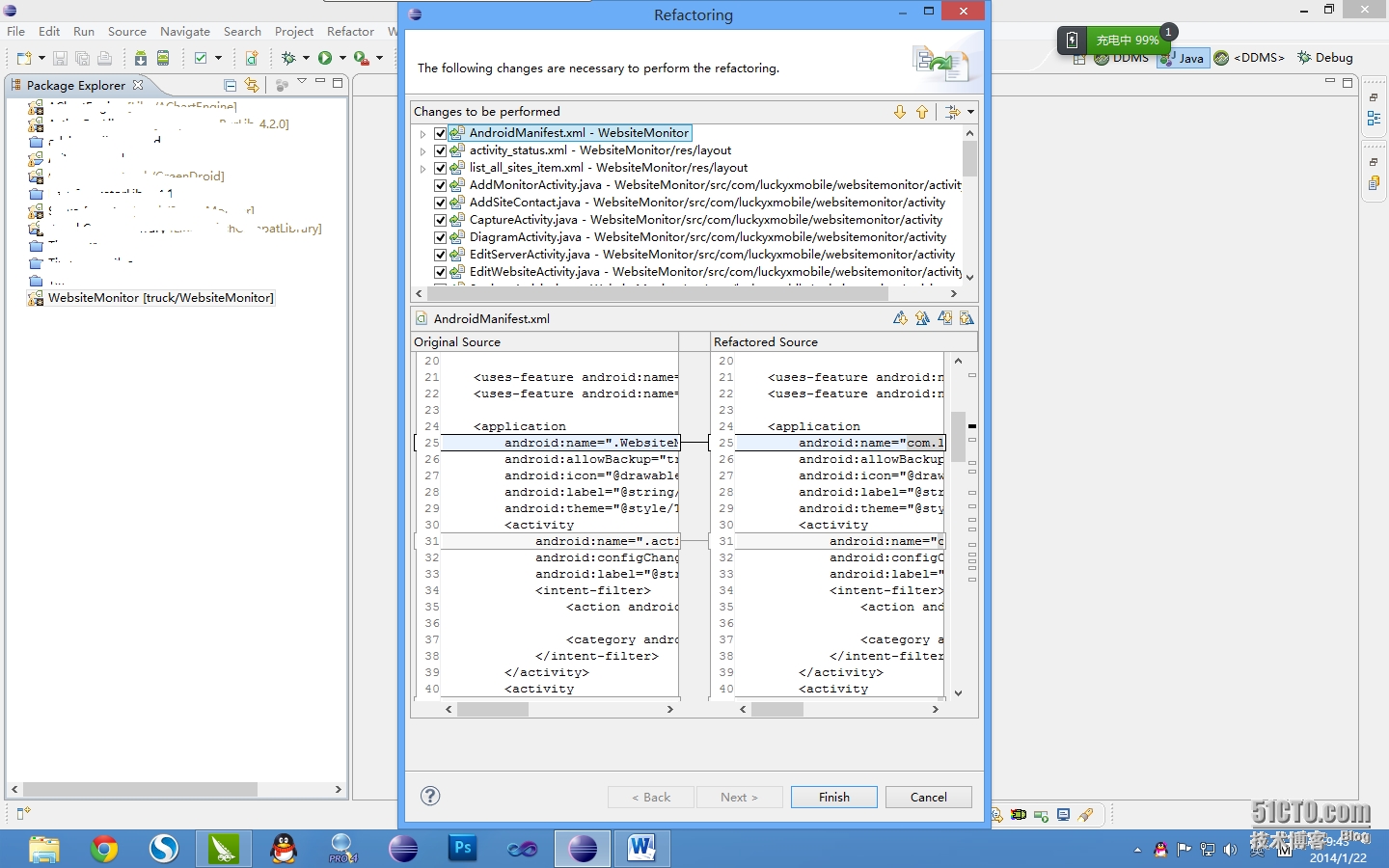This screenshot has height=868, width=1389.
Task: Open the Android SDK Manager toolbar icon
Action: click(x=141, y=58)
